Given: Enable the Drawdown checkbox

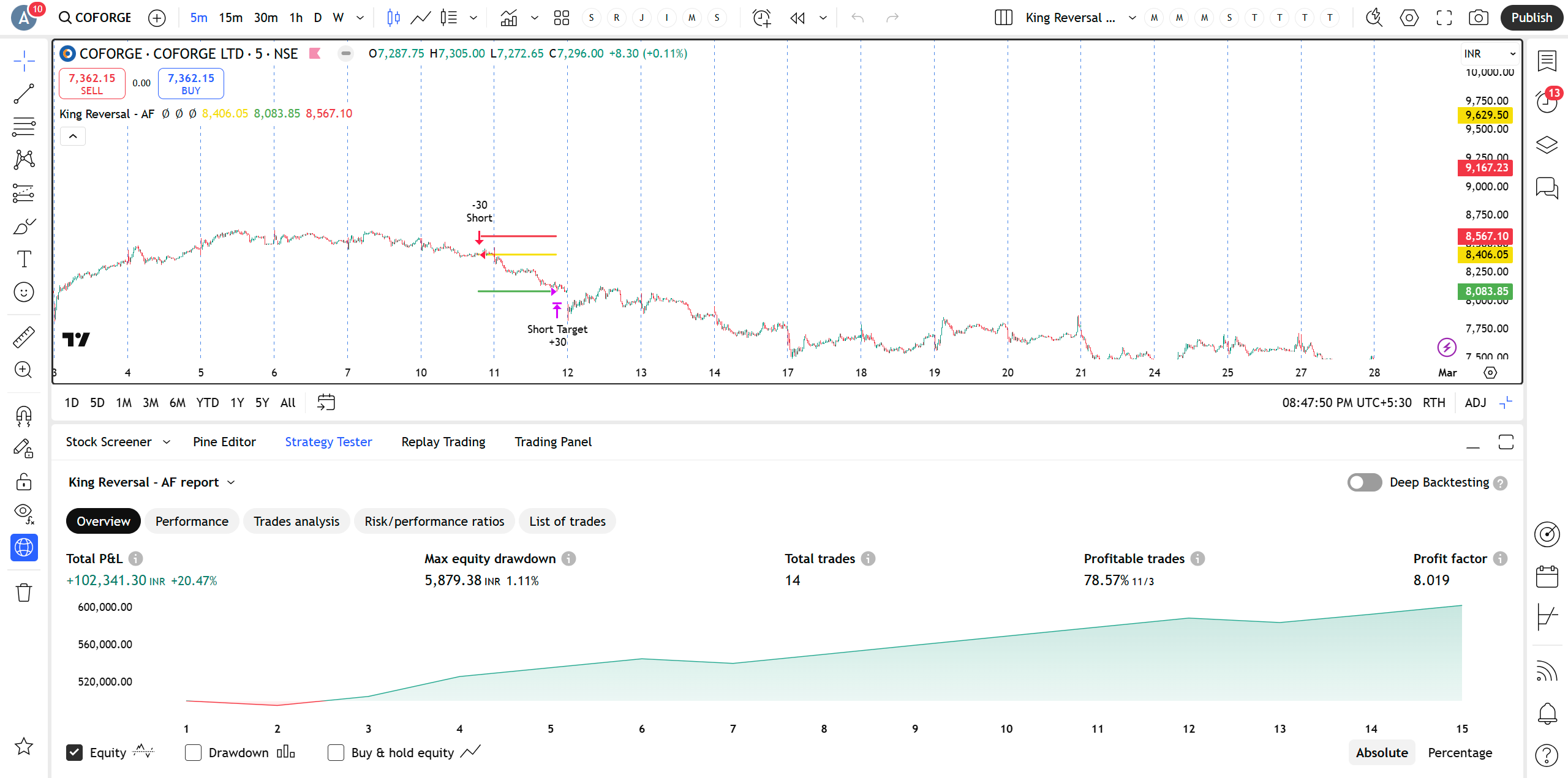Looking at the screenshot, I should (x=193, y=753).
